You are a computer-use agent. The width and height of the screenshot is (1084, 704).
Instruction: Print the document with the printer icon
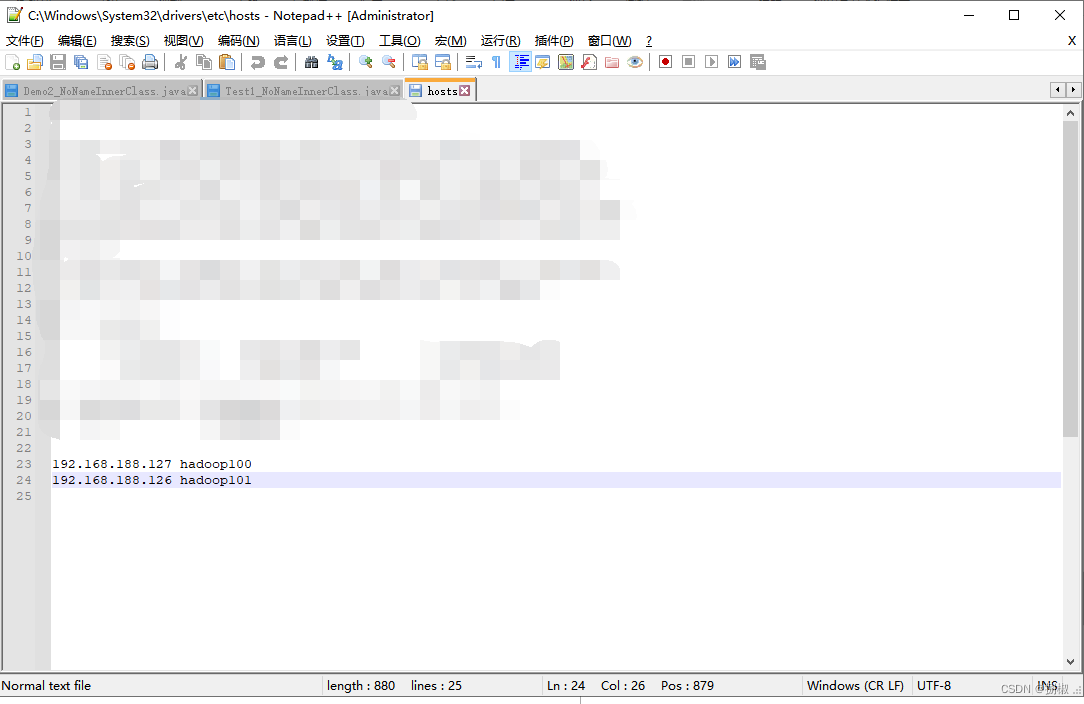pyautogui.click(x=150, y=62)
